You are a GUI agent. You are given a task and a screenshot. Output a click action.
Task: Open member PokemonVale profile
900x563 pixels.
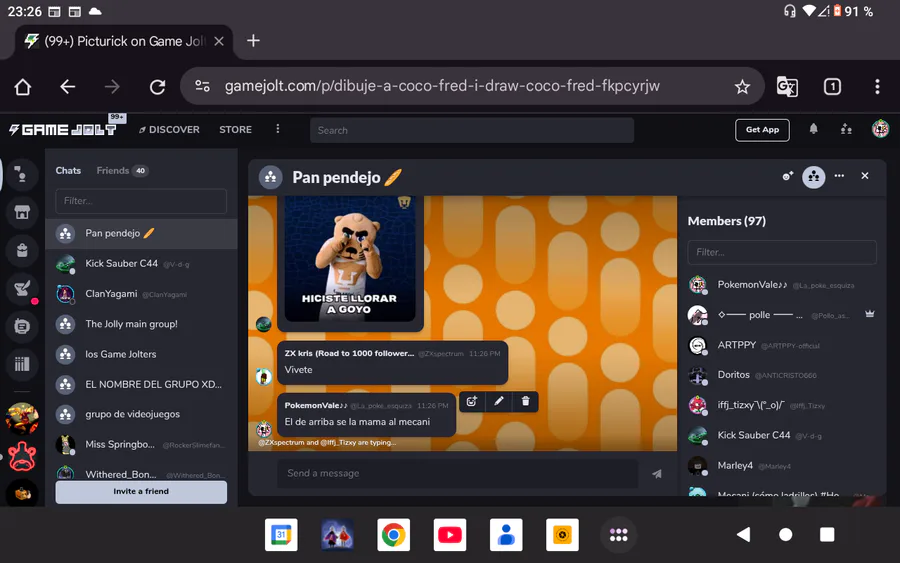782,285
